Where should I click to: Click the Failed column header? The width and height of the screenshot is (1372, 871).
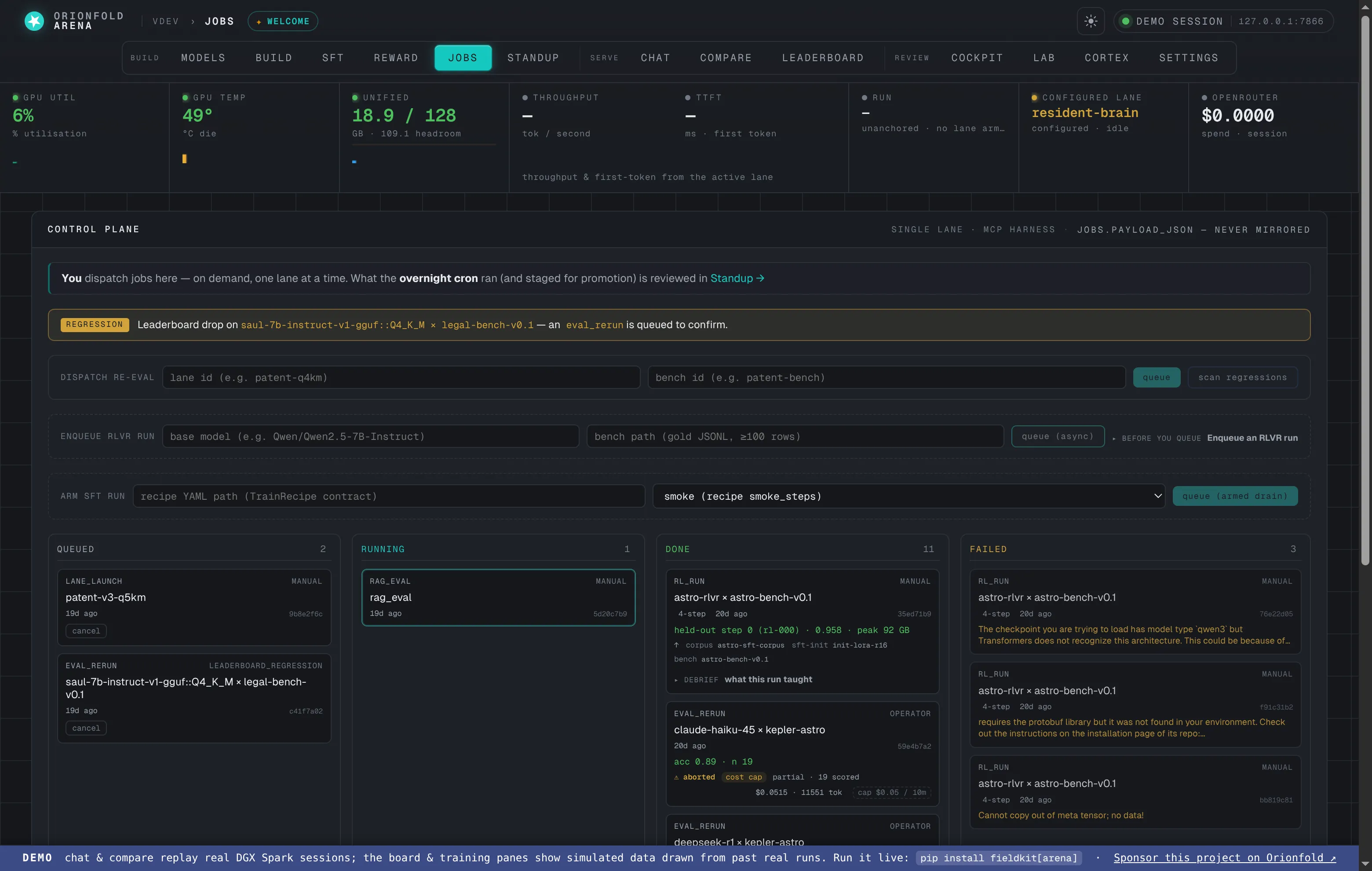[x=1135, y=549]
